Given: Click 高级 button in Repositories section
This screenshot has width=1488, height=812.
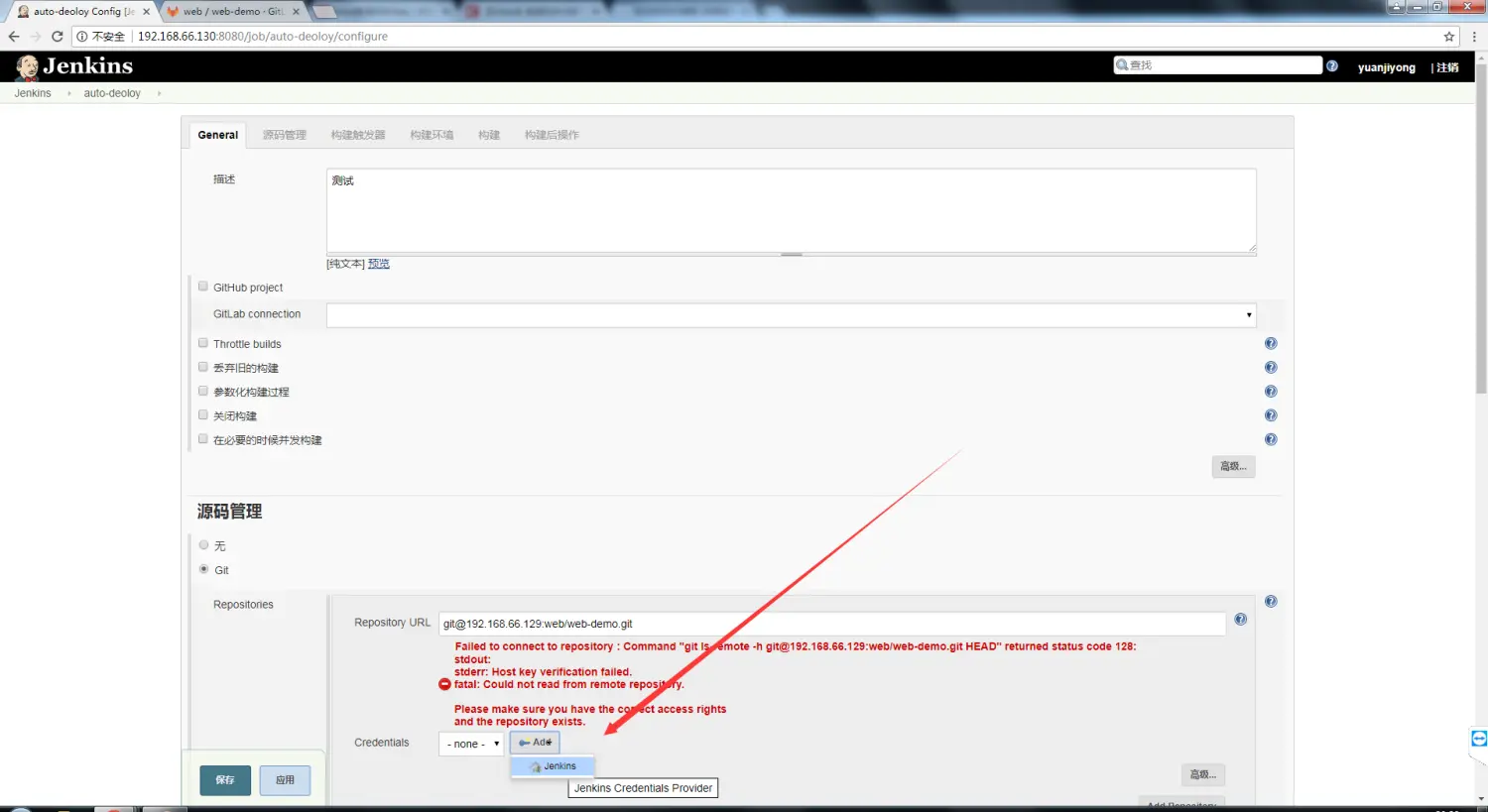Looking at the screenshot, I should tap(1203, 774).
